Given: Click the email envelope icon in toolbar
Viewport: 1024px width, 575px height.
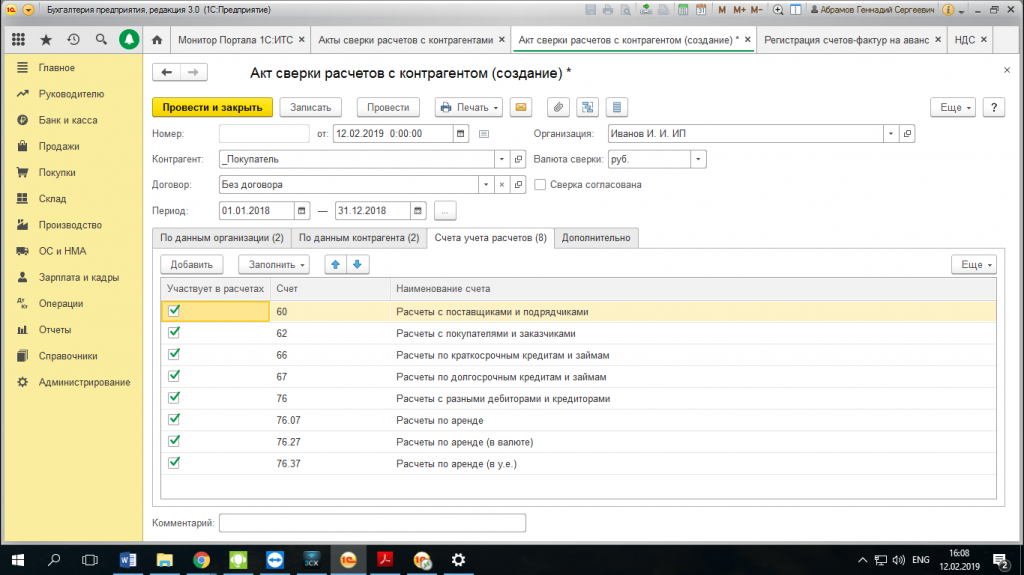Looking at the screenshot, I should tap(520, 107).
